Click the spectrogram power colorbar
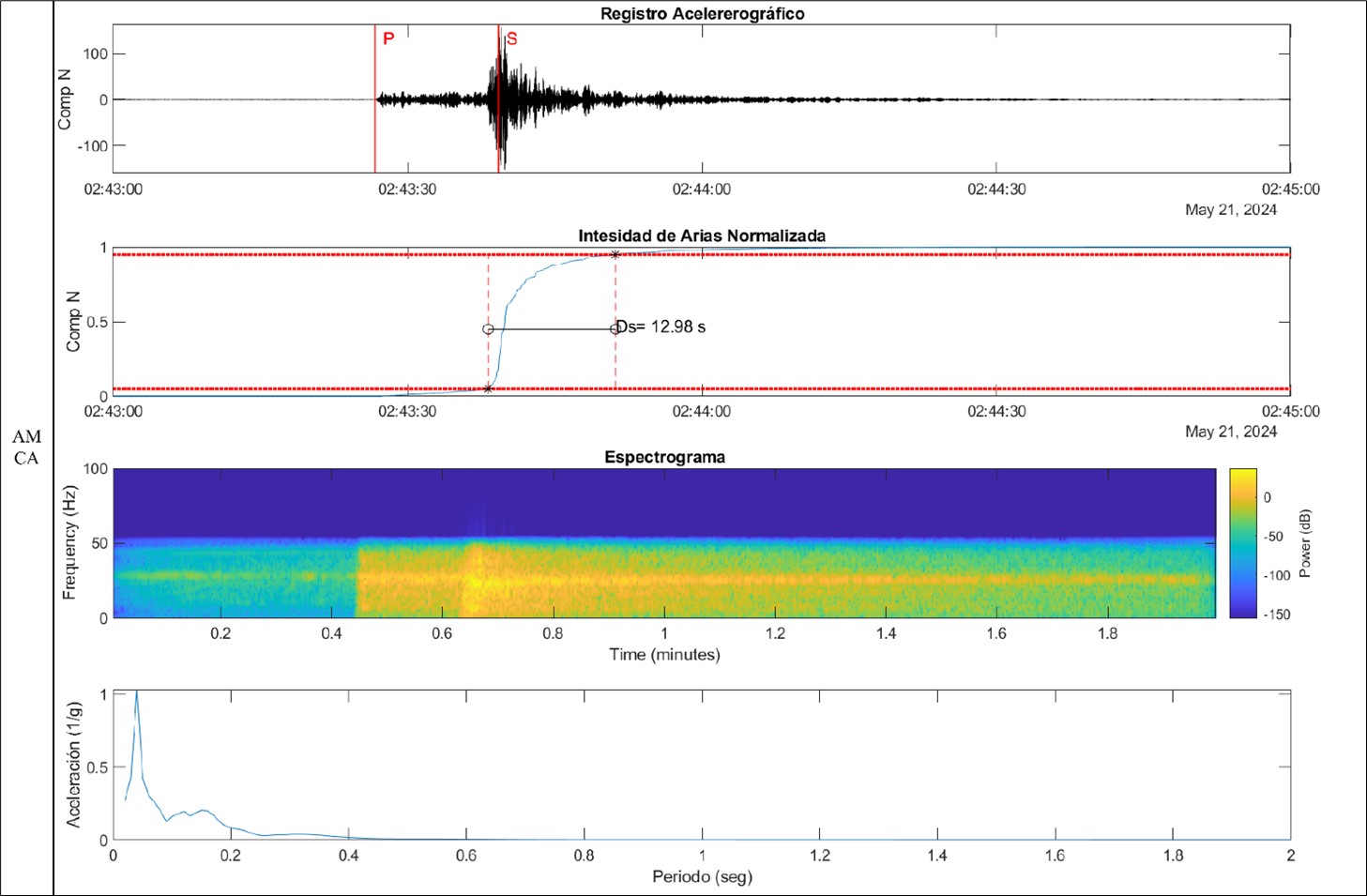This screenshot has width=1367, height=896. [1242, 543]
